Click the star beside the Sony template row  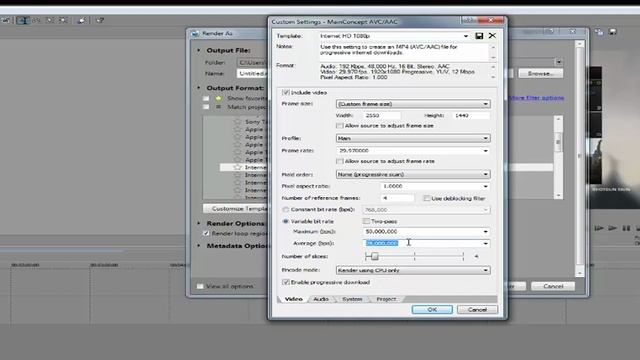tap(237, 122)
